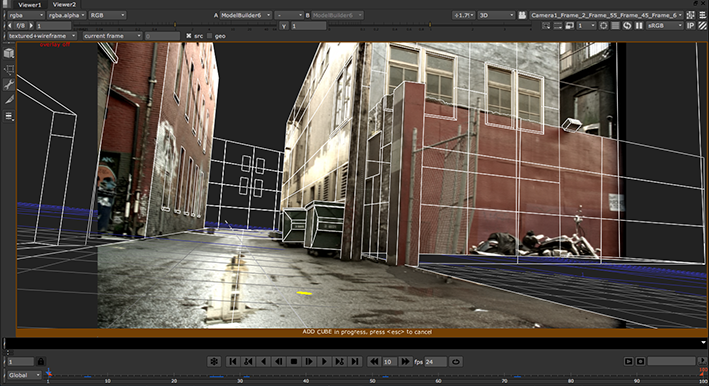Viewport: 709px width, 386px height.
Task: Click the viewer gain slider track
Action: click(175, 26)
